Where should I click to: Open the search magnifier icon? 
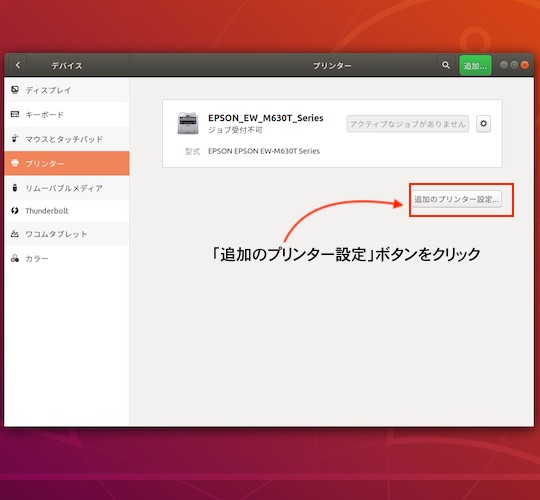pos(446,65)
